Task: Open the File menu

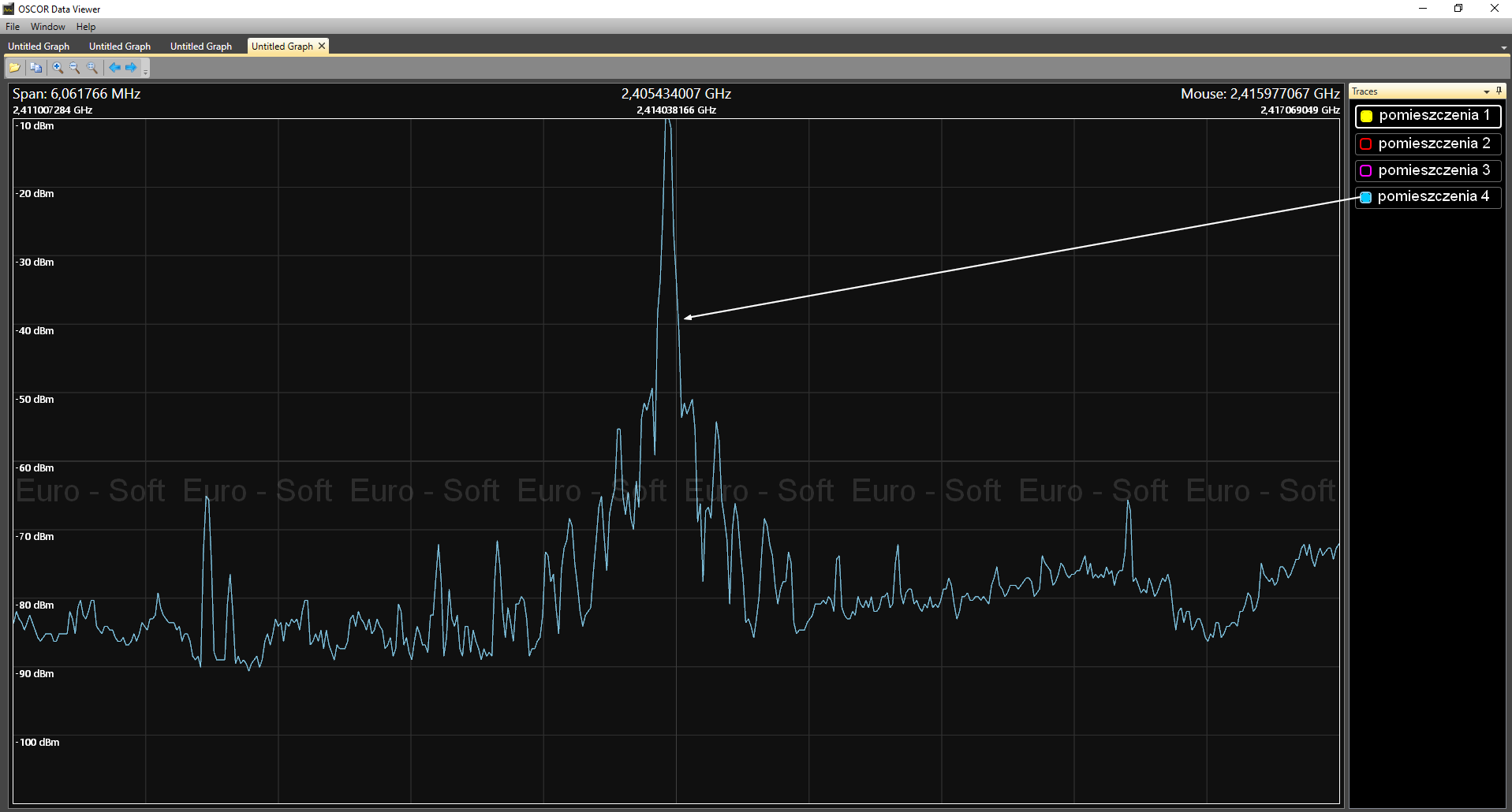Action: pos(13,27)
